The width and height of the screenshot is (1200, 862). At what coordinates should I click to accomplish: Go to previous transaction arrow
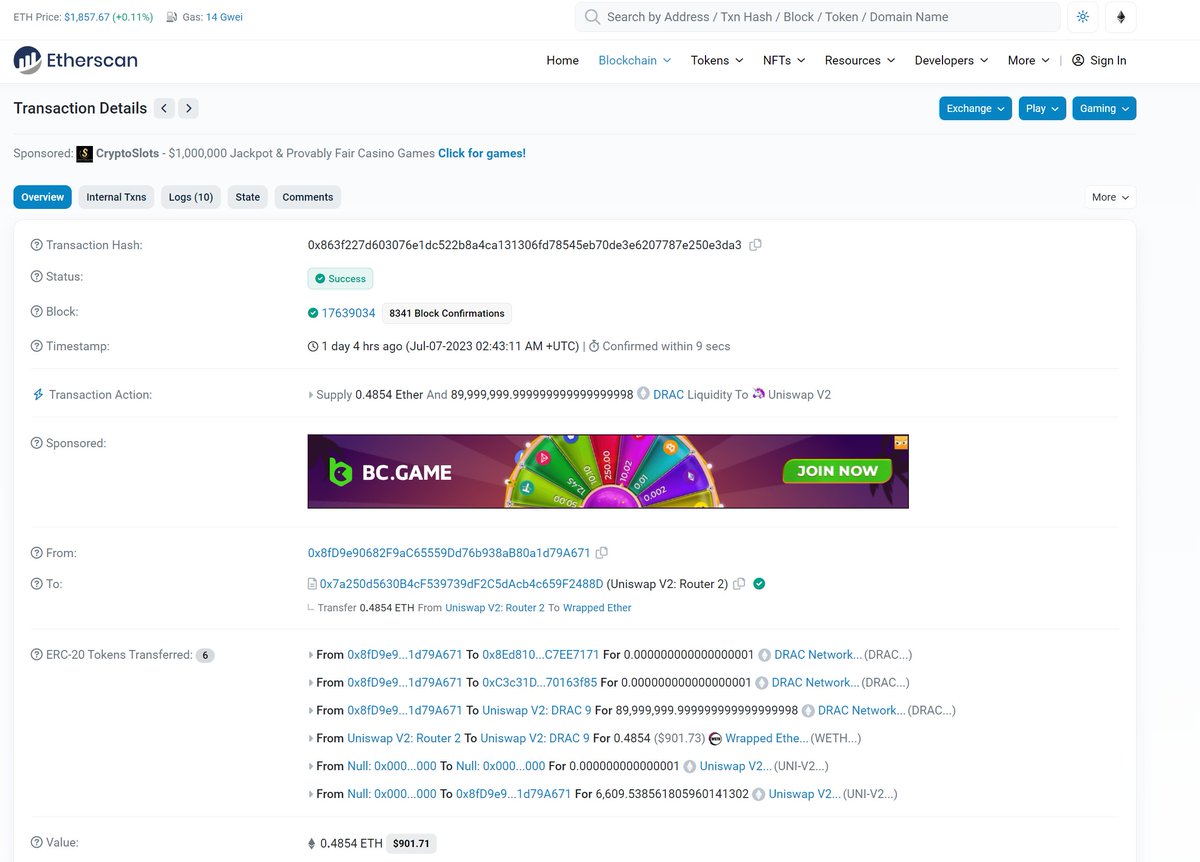[165, 108]
